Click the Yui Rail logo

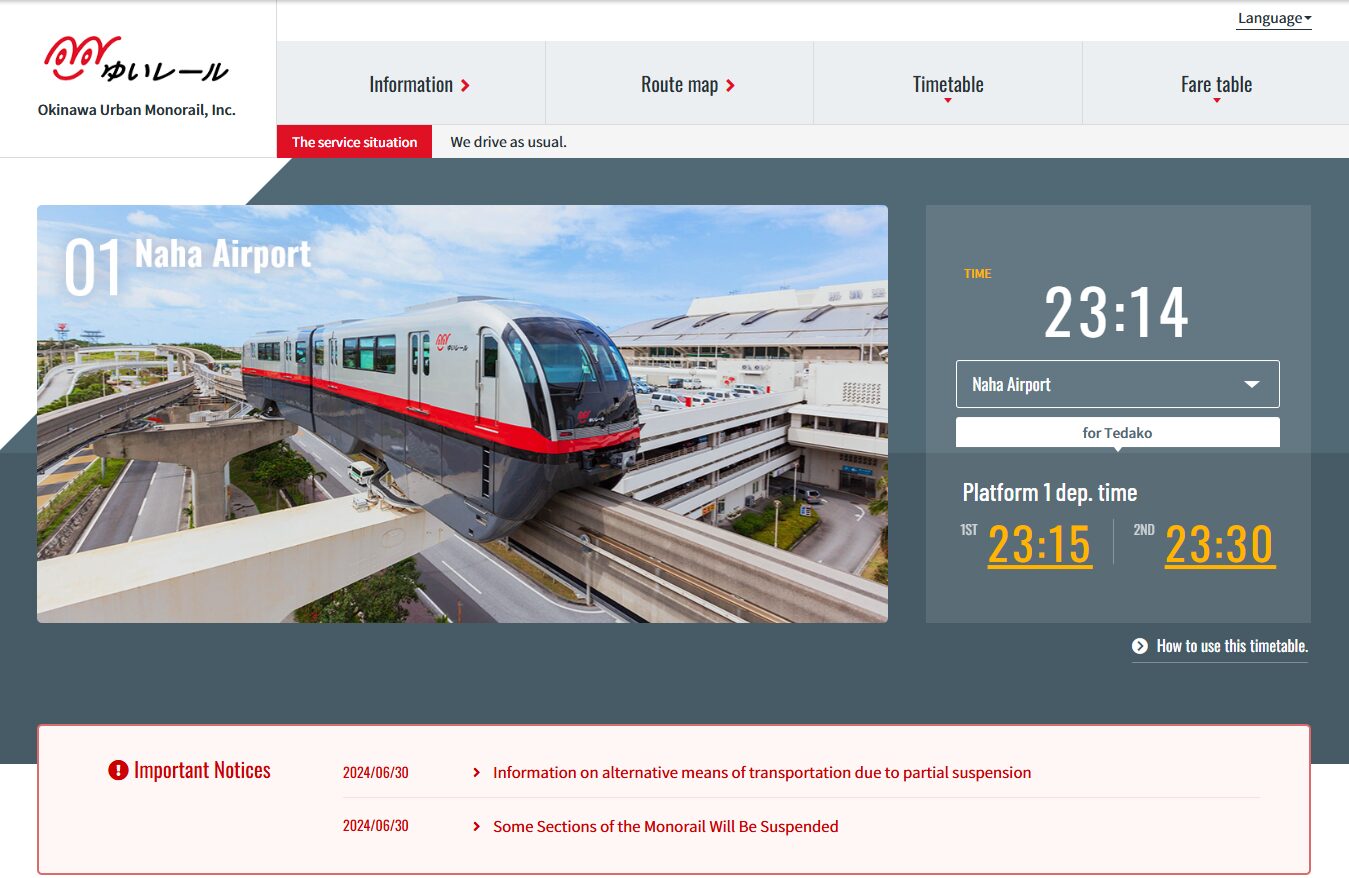click(136, 60)
